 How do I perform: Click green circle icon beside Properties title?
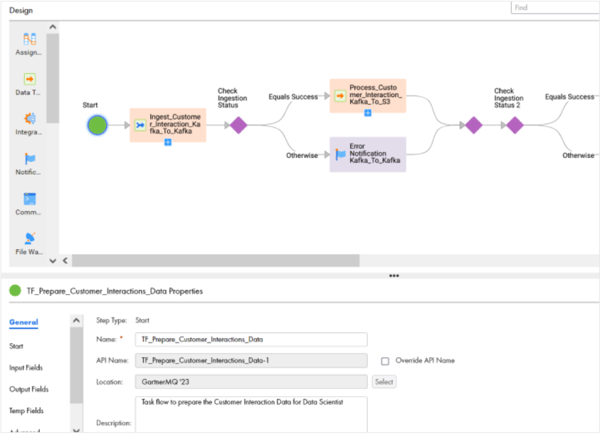pos(15,291)
